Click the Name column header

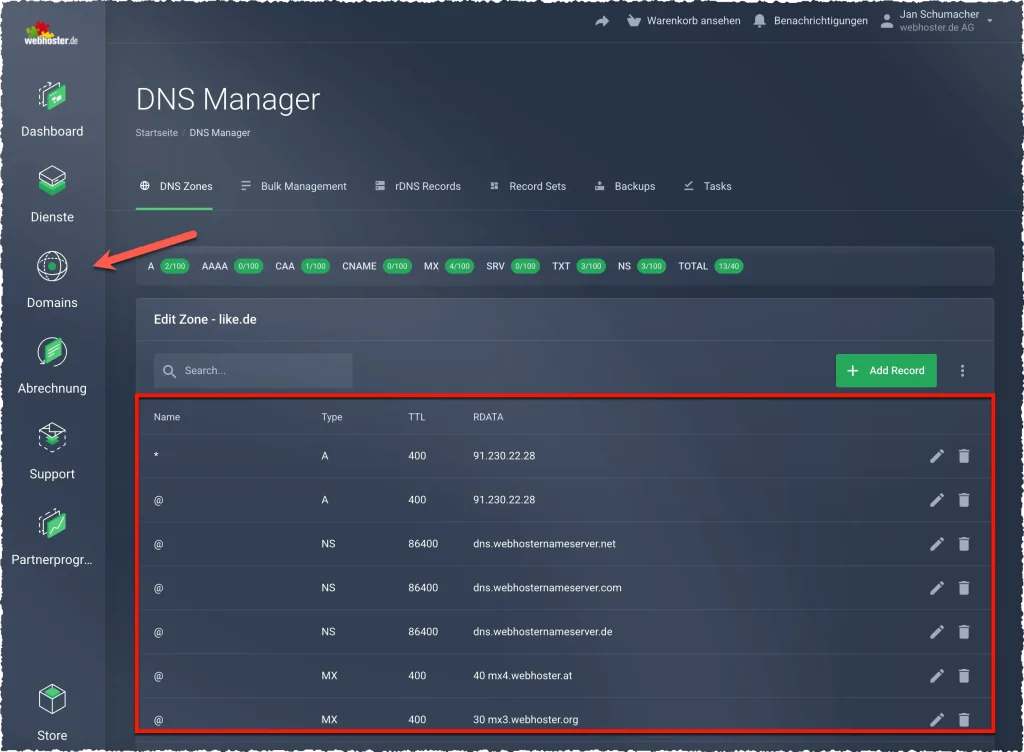[167, 417]
